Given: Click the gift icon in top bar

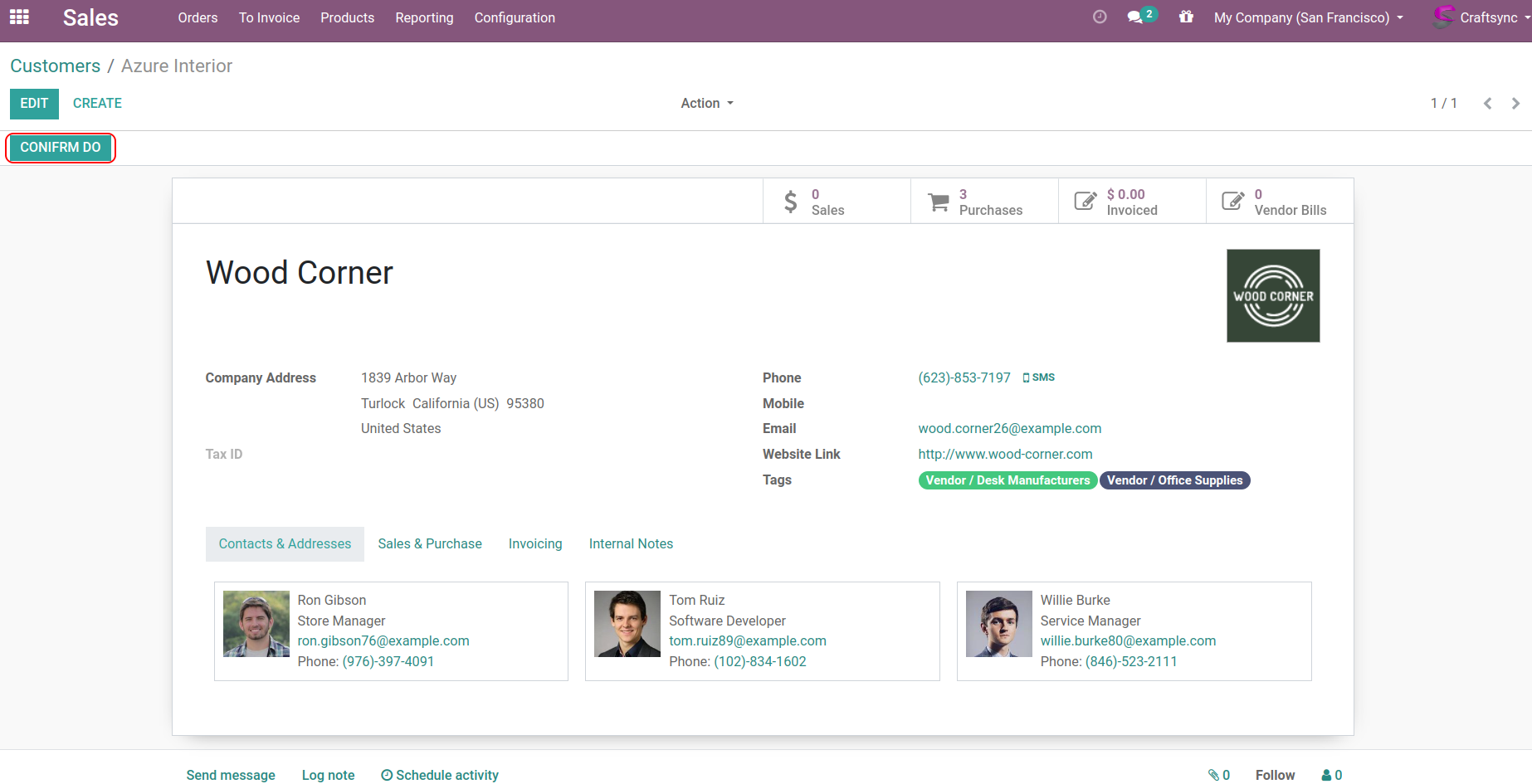Looking at the screenshot, I should [1186, 17].
